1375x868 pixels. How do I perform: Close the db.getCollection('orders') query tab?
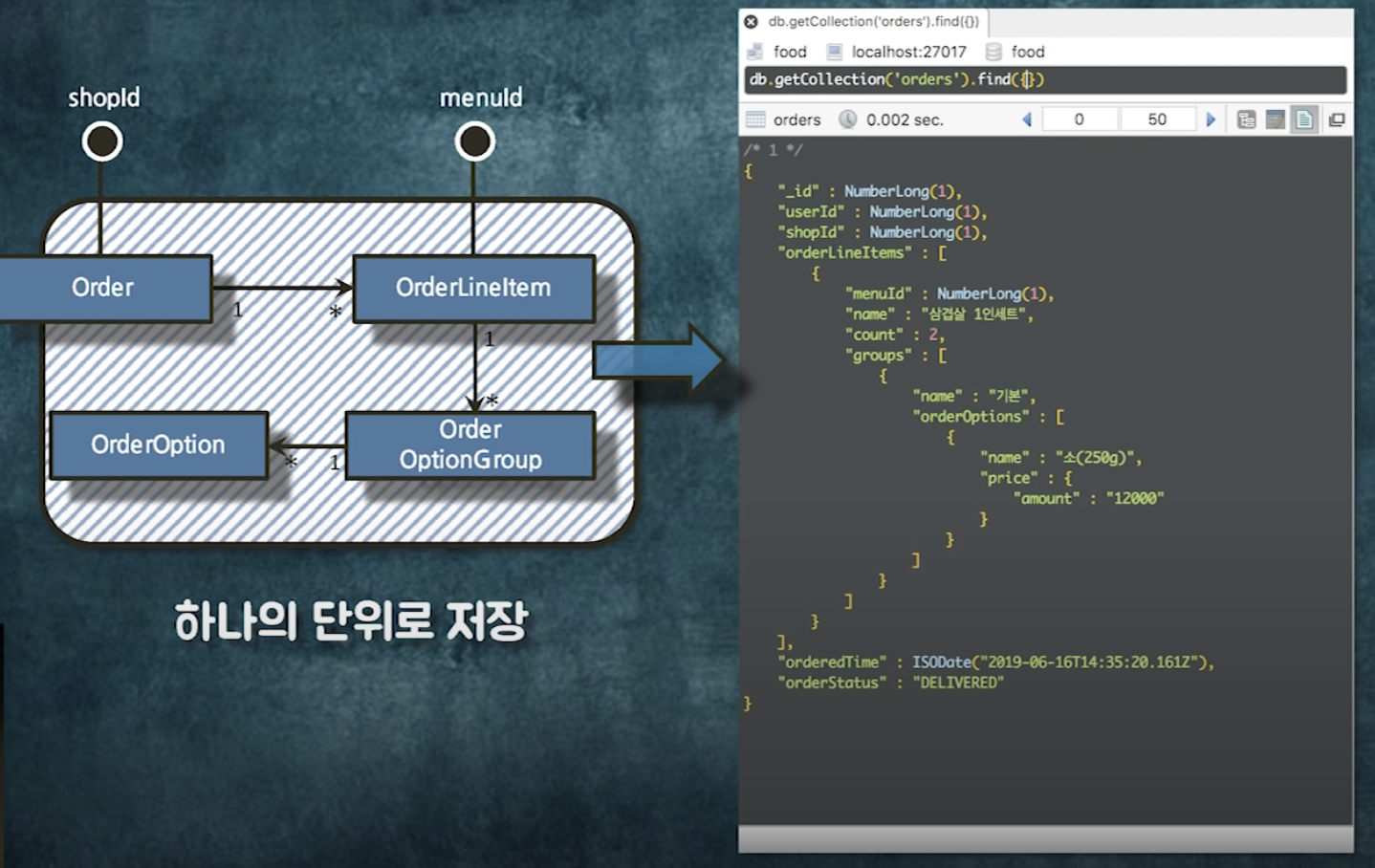pyautogui.click(x=752, y=21)
